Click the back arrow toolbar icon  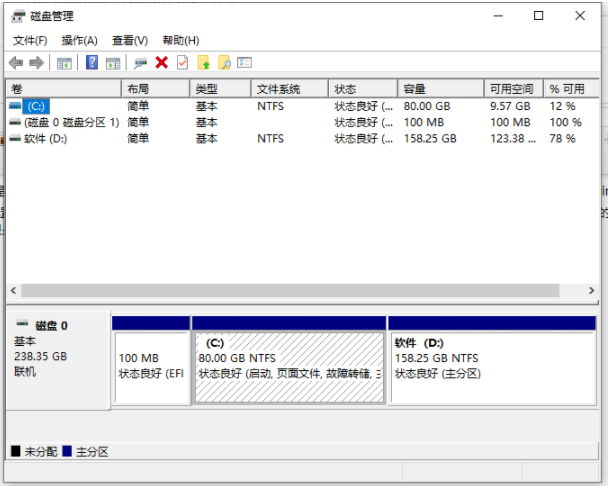(x=16, y=63)
